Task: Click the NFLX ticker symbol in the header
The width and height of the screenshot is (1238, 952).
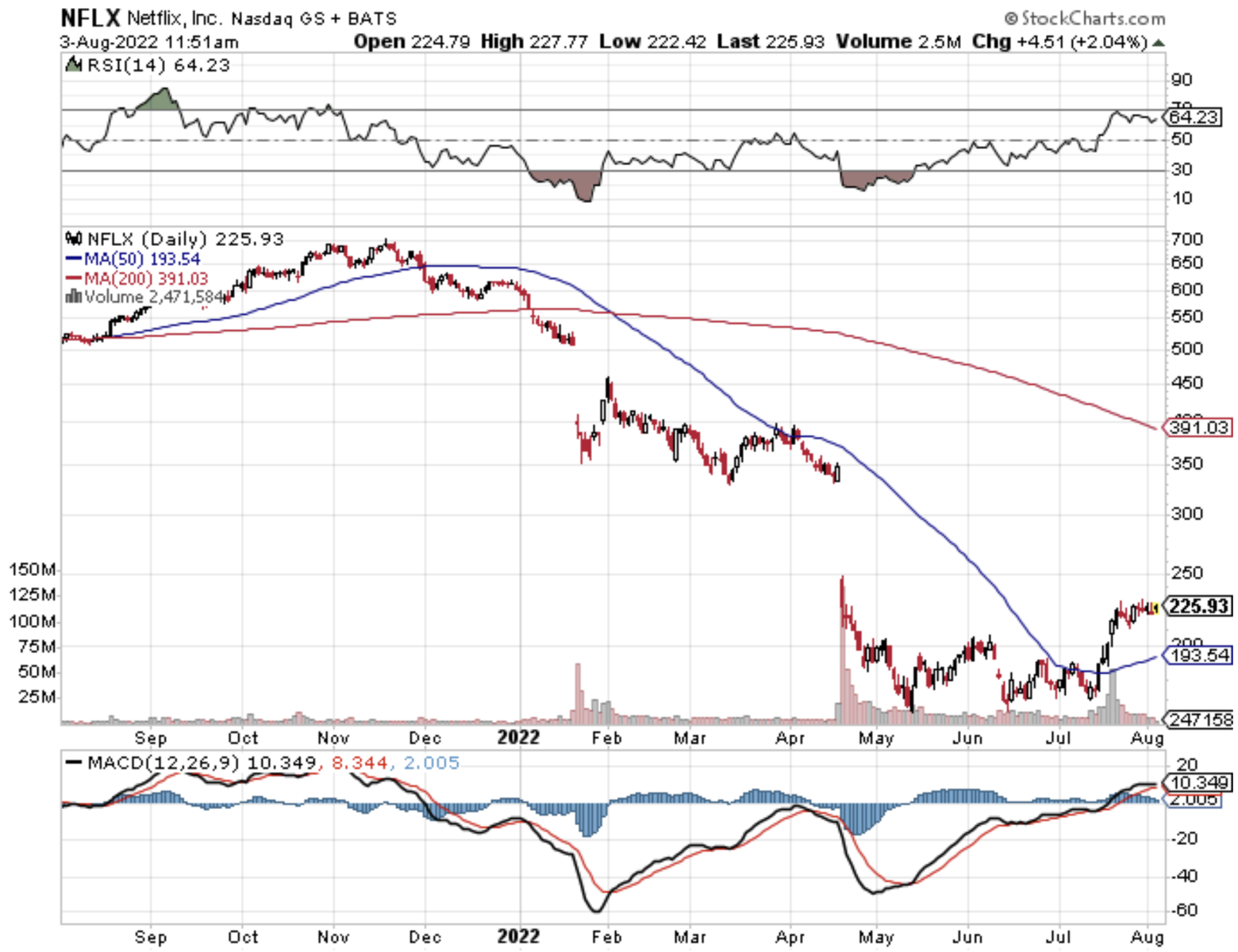Action: click(90, 17)
